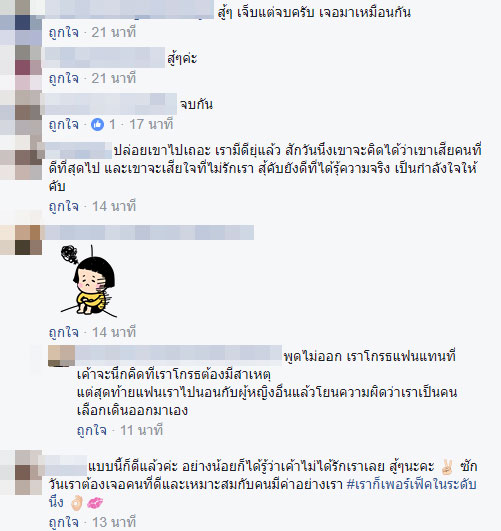The height and width of the screenshot is (531, 501).
Task: Like the "จบกัน" comment
Action: click(x=64, y=125)
